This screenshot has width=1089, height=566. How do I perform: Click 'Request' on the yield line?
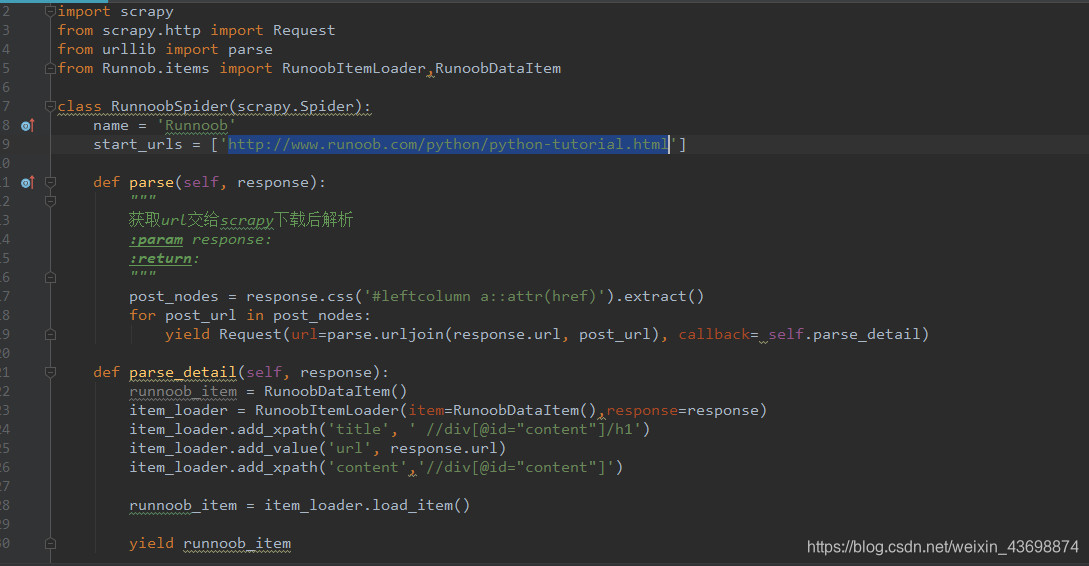point(250,334)
